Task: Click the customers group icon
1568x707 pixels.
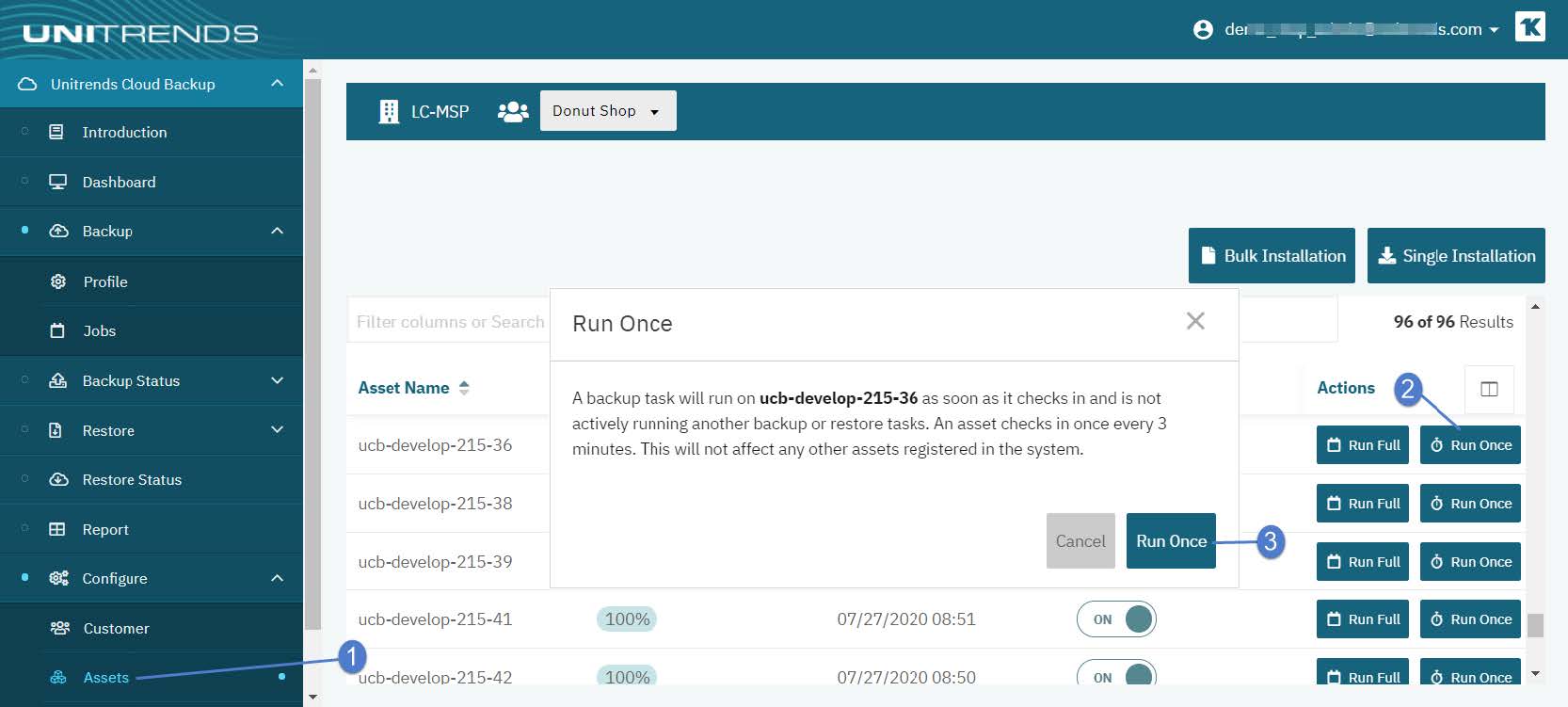Action: pos(513,111)
